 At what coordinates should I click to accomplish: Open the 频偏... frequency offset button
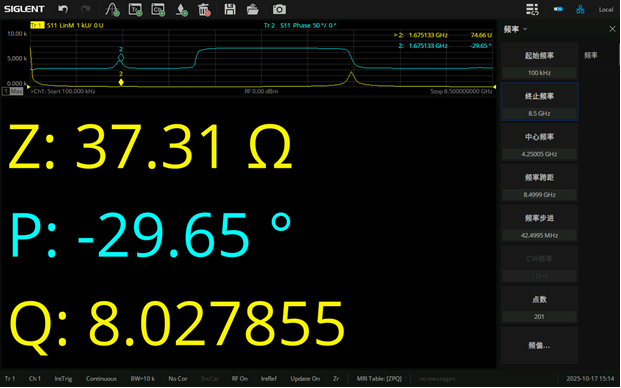(539, 346)
